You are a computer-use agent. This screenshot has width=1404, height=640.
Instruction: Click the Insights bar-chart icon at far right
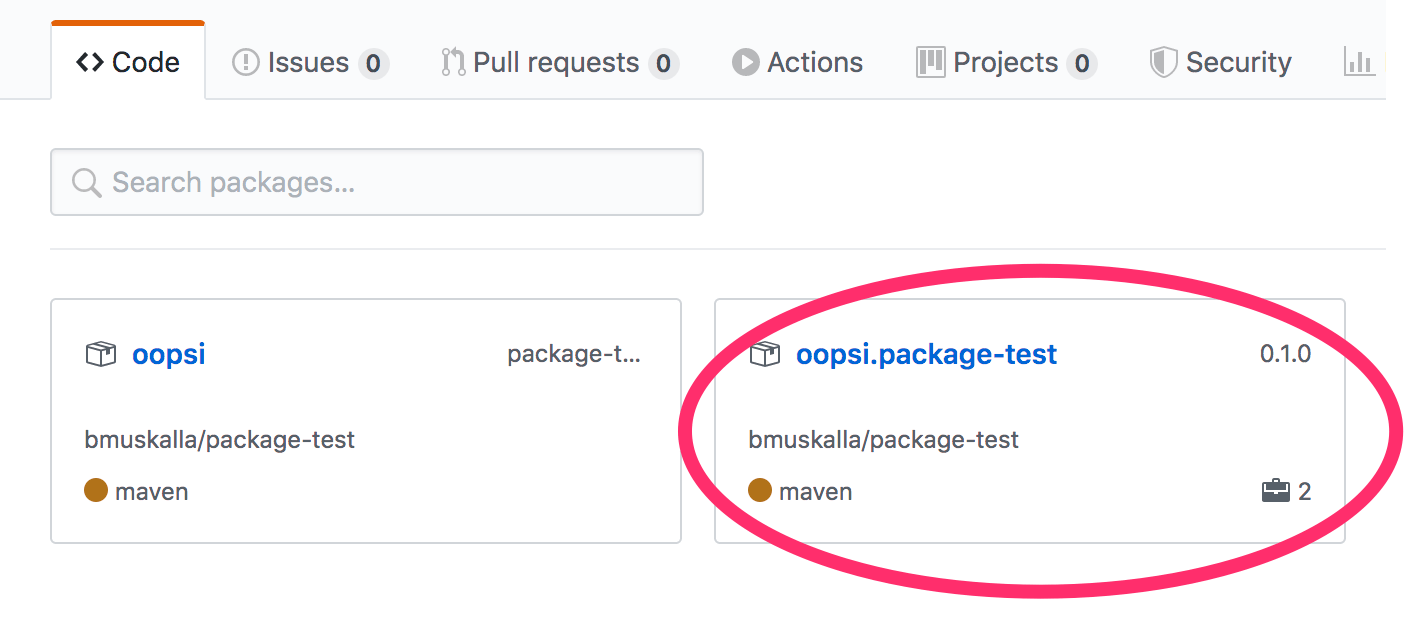tap(1360, 61)
